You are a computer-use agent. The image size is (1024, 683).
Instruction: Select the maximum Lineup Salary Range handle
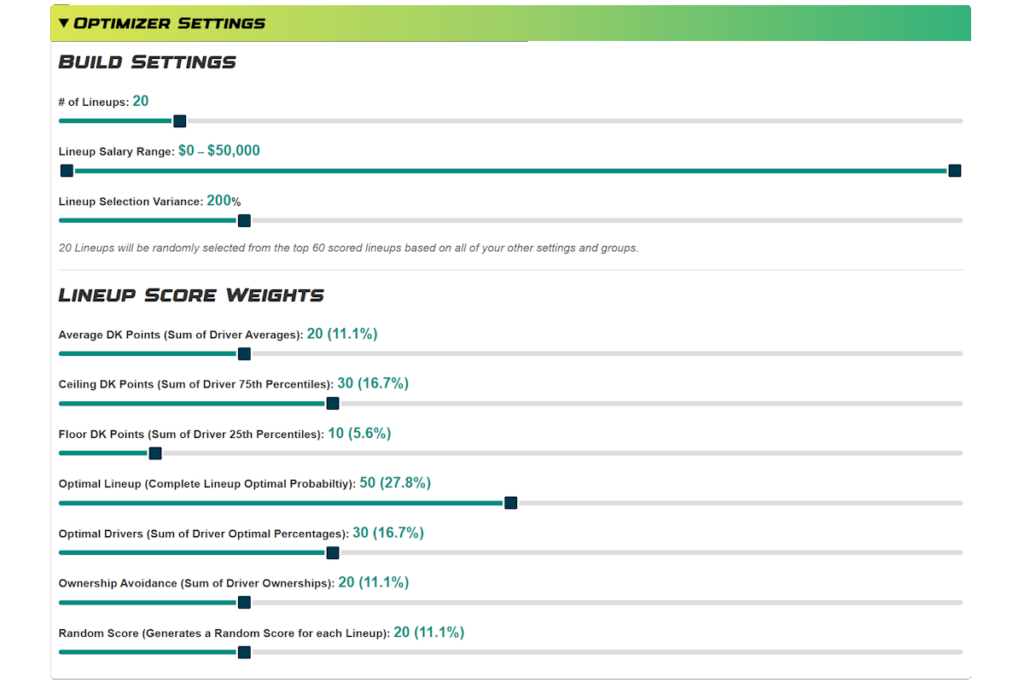coord(954,171)
